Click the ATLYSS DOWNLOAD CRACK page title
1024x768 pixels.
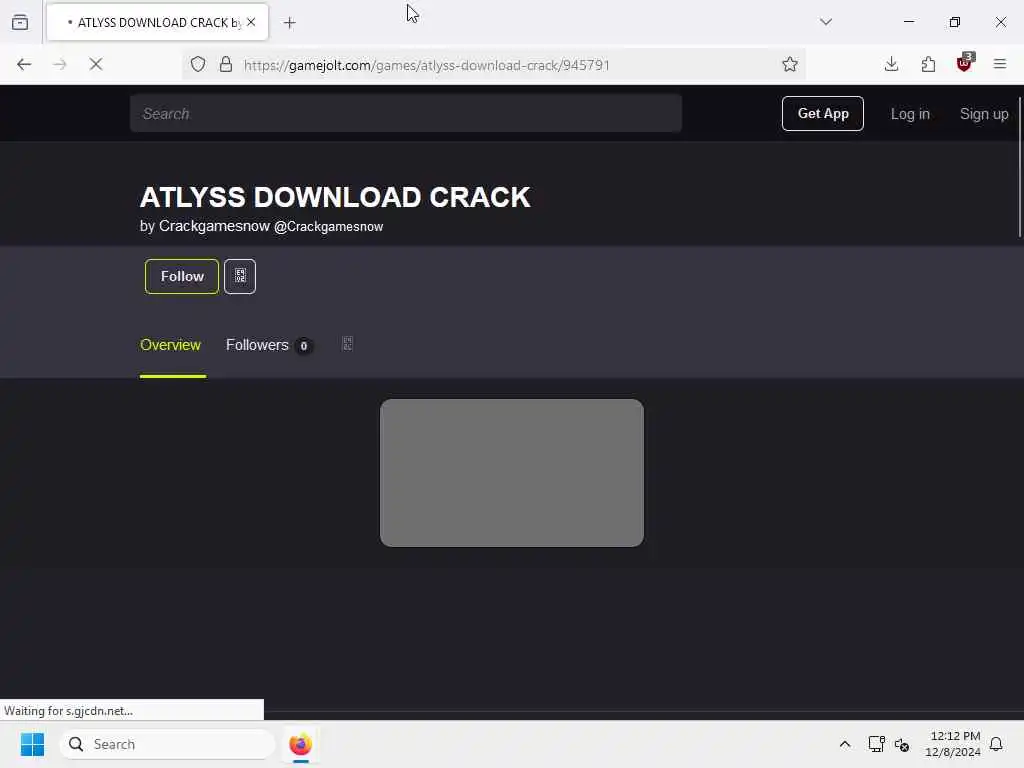click(x=335, y=197)
